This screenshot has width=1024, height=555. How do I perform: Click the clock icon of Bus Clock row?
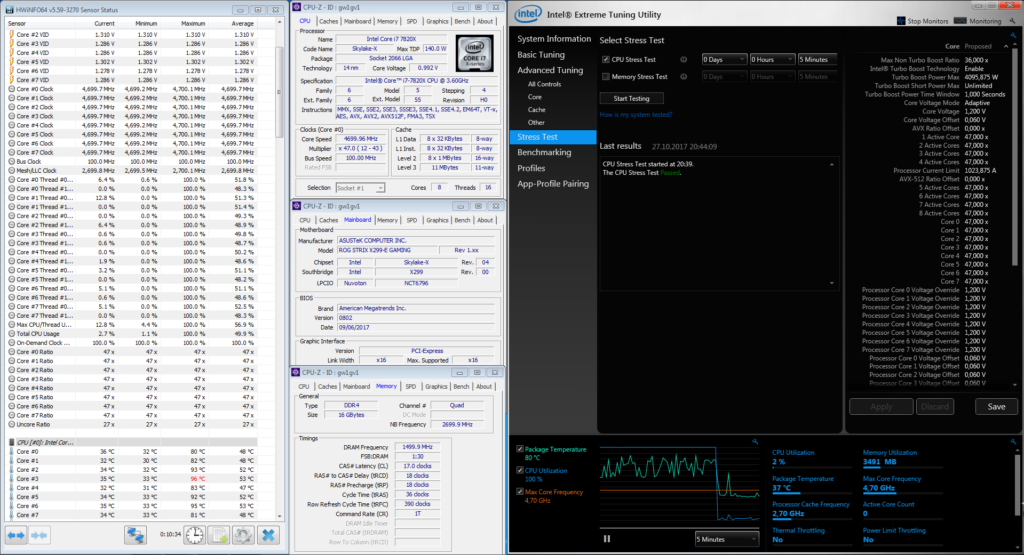(11, 161)
